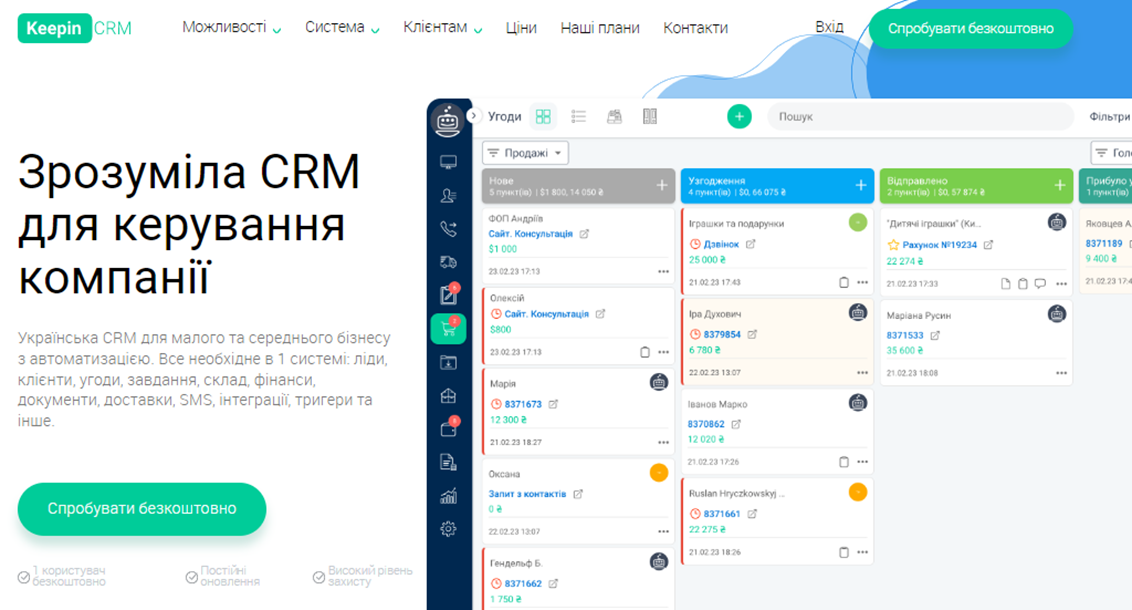Image resolution: width=1132 pixels, height=610 pixels.
Task: Click the phone calls icon in sidebar
Action: point(448,229)
